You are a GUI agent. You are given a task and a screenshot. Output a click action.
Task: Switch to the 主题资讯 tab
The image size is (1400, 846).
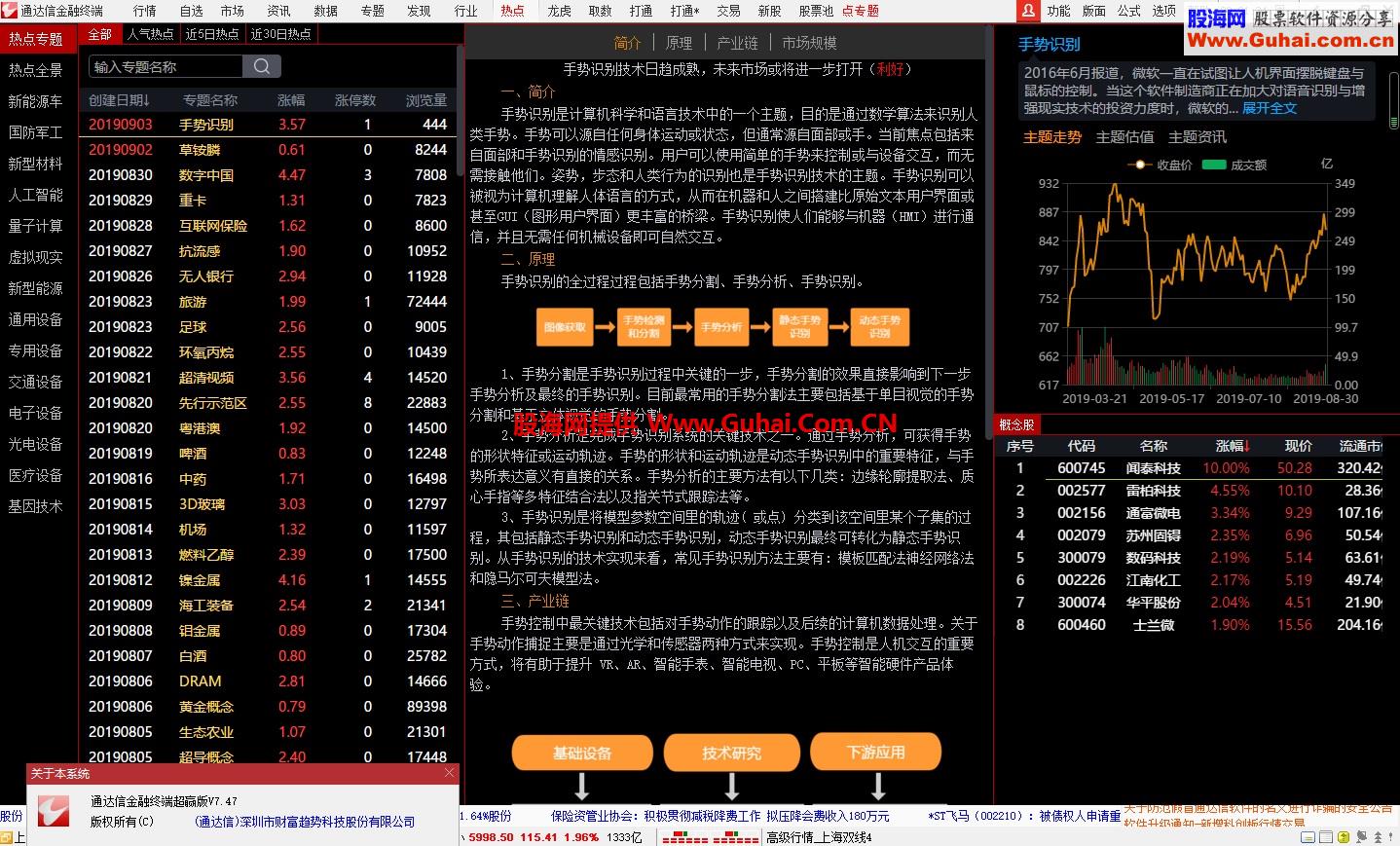click(1197, 137)
